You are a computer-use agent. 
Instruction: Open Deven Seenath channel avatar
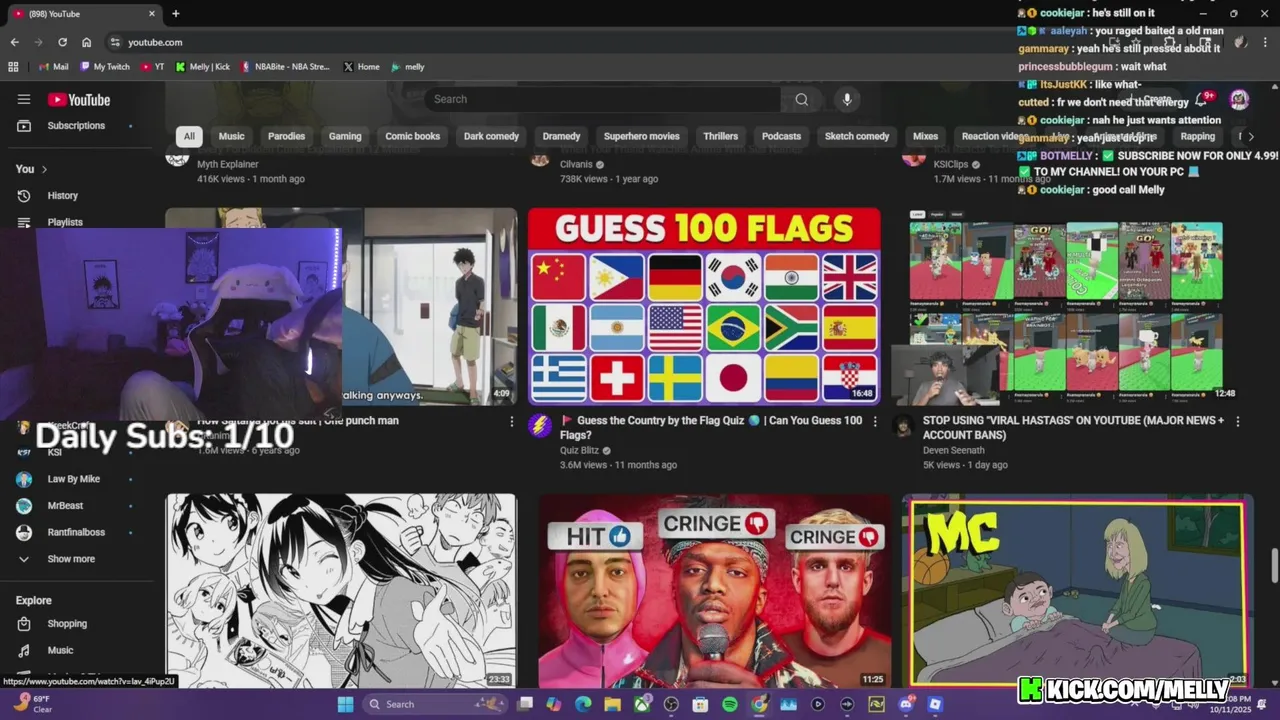(903, 426)
